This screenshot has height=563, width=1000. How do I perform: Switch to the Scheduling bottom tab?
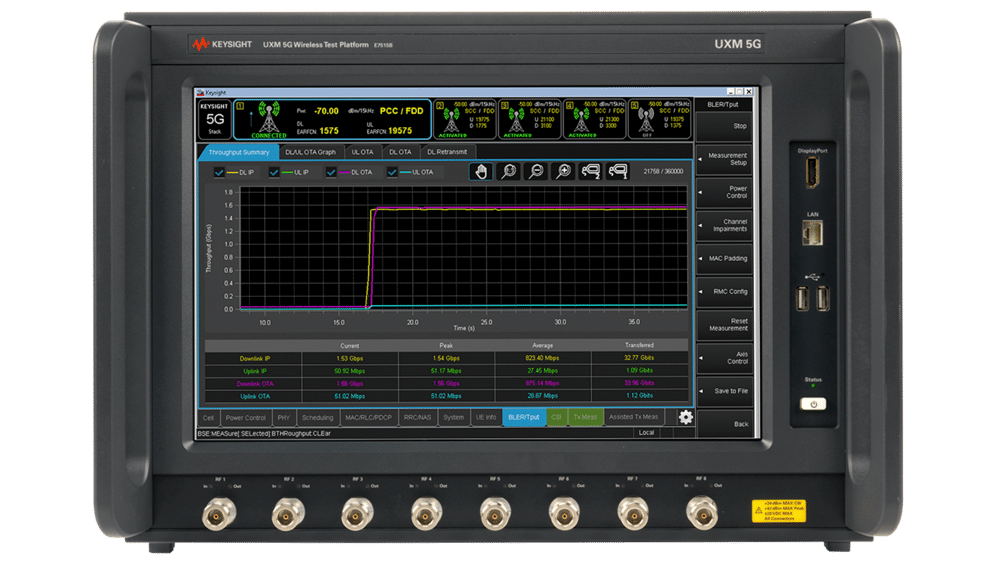[318, 418]
